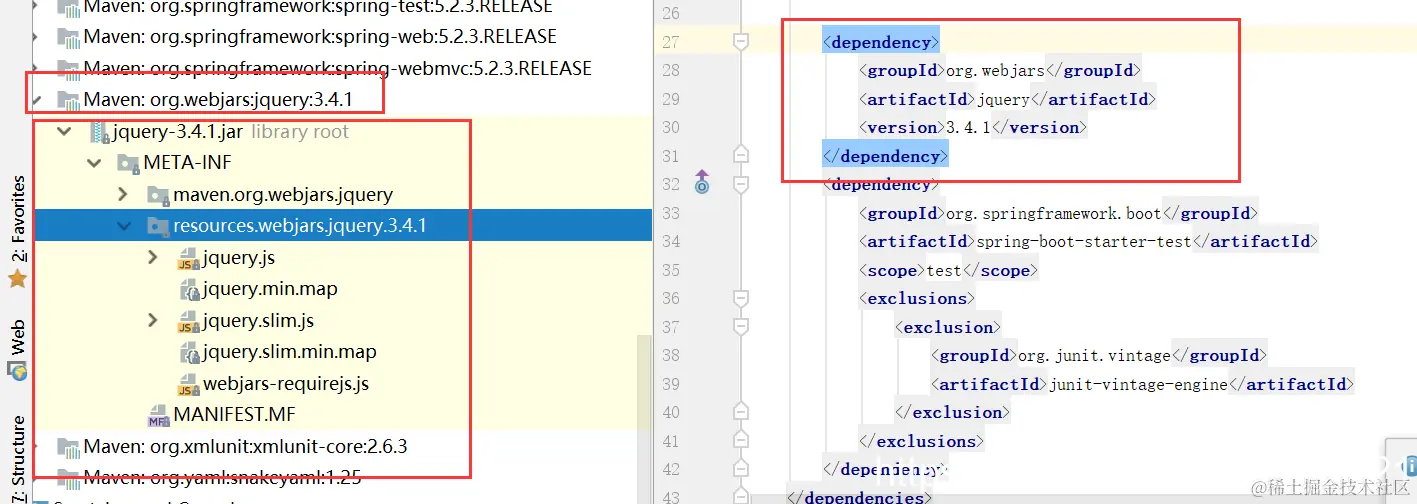Expand the jquery.js file node
Screen dimensions: 1417x504
coord(153,258)
